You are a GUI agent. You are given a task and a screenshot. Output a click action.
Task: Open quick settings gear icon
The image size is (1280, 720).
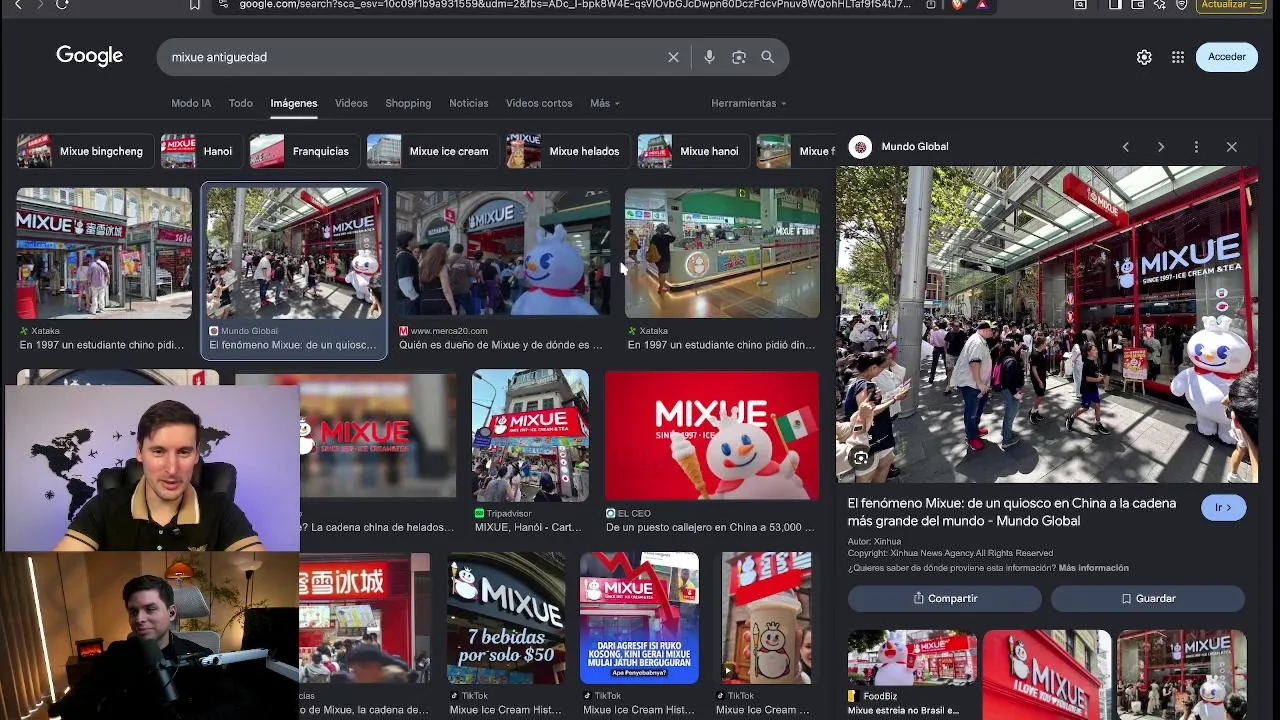click(x=1144, y=57)
